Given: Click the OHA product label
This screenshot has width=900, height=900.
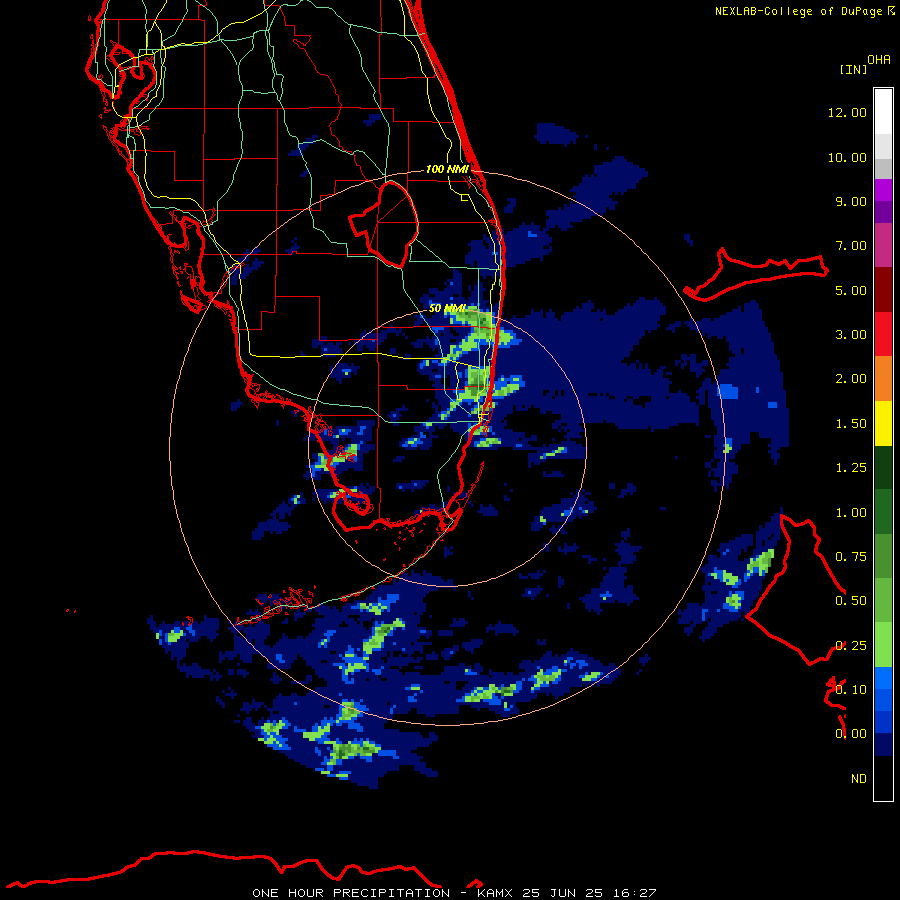Looking at the screenshot, I should click(x=879, y=60).
